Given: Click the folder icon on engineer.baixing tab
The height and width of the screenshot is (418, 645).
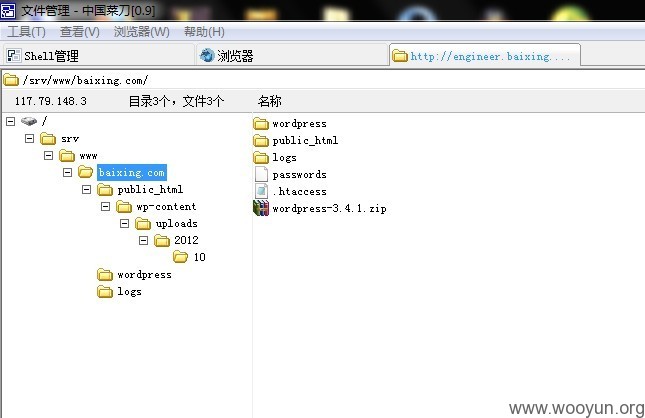Looking at the screenshot, I should pyautogui.click(x=399, y=56).
